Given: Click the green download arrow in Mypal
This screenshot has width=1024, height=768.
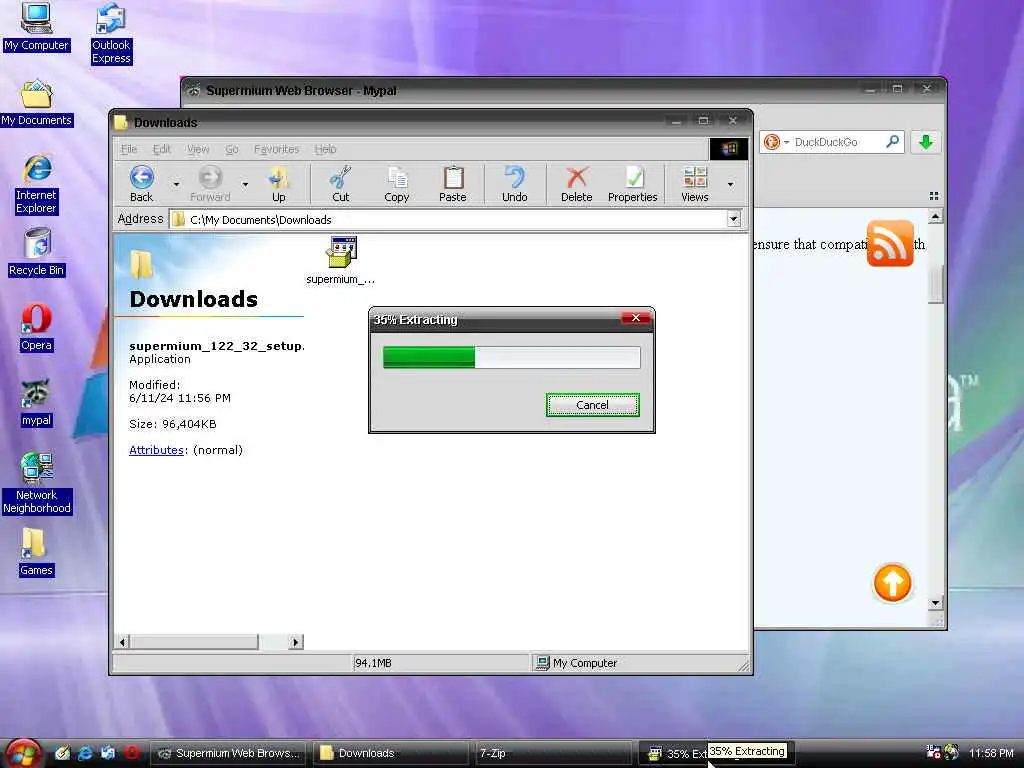Looking at the screenshot, I should click(925, 142).
